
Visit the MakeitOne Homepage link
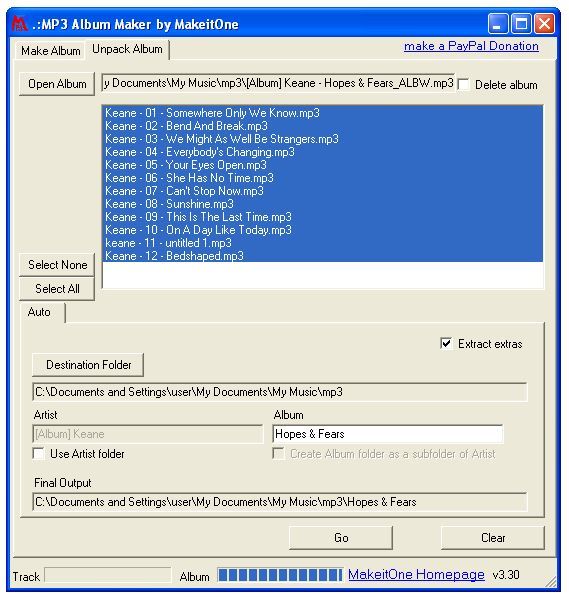tap(416, 575)
